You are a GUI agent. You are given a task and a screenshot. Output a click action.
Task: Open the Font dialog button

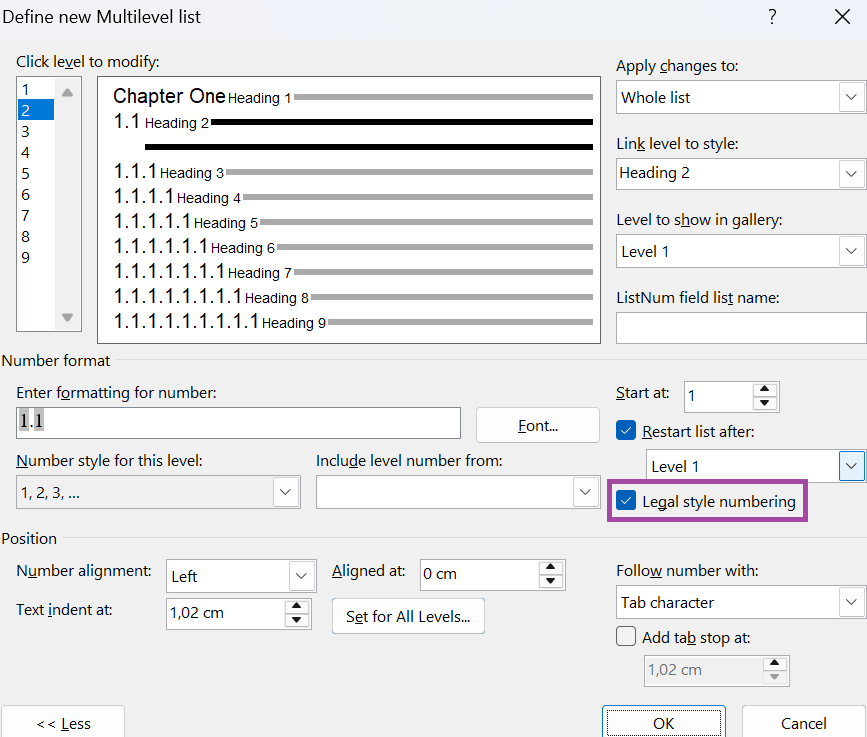(x=537, y=425)
